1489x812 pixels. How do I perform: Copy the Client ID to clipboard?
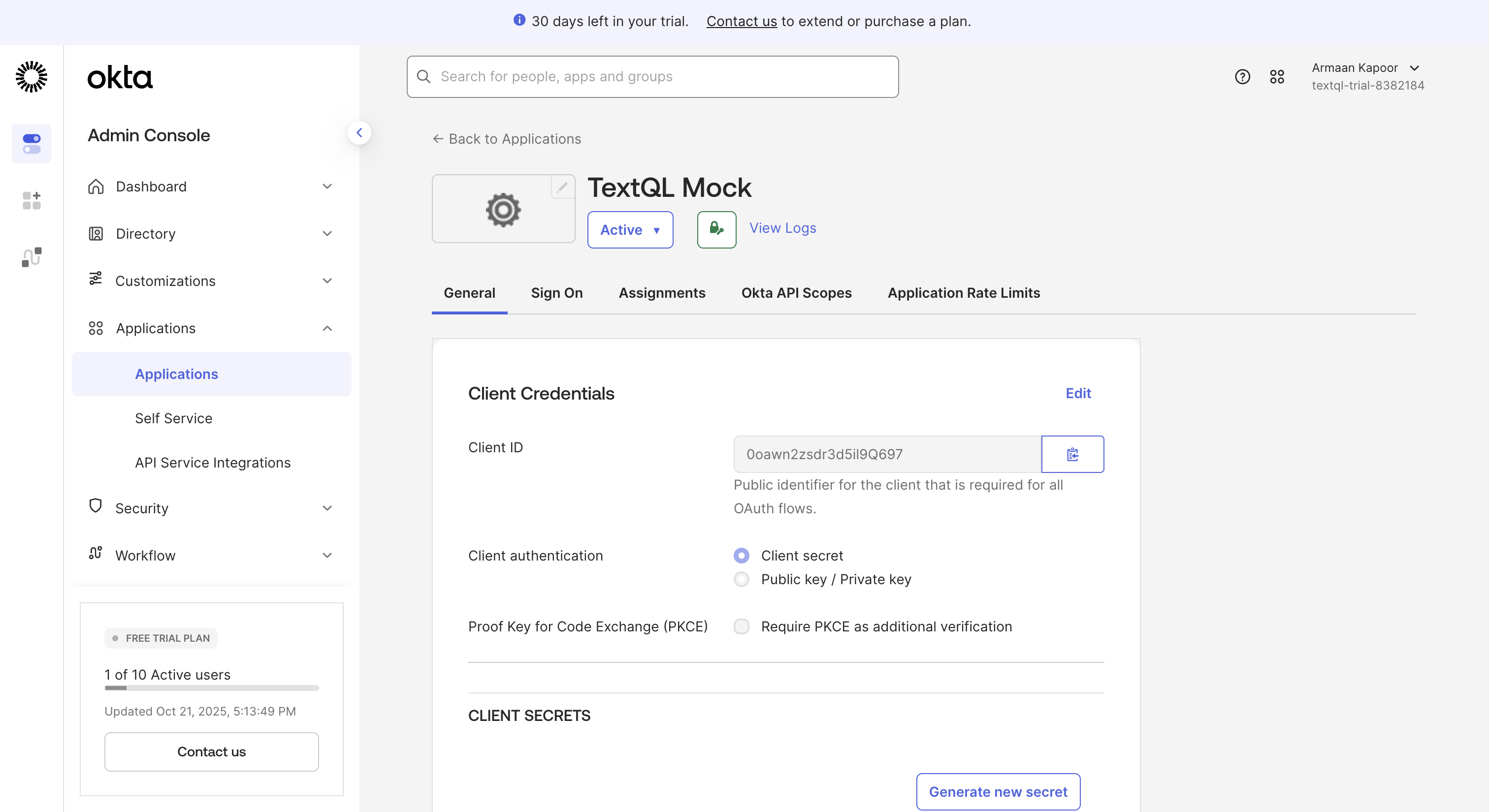(1072, 454)
